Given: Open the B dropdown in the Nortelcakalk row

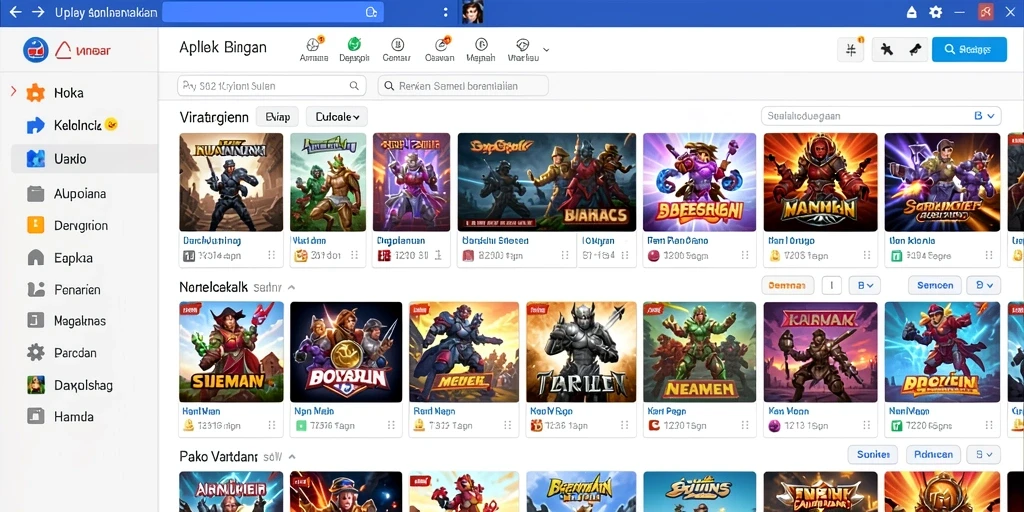Looking at the screenshot, I should (865, 285).
